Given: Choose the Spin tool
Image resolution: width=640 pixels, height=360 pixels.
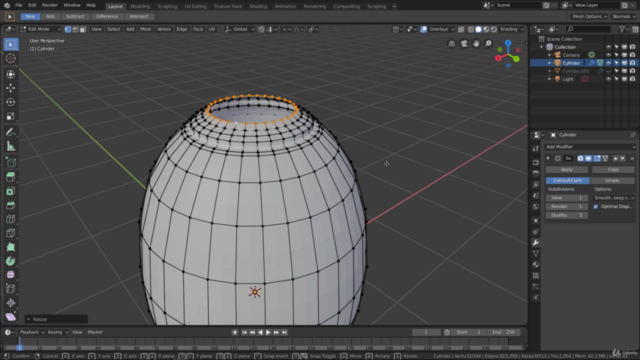Looking at the screenshot, I should [11, 261].
